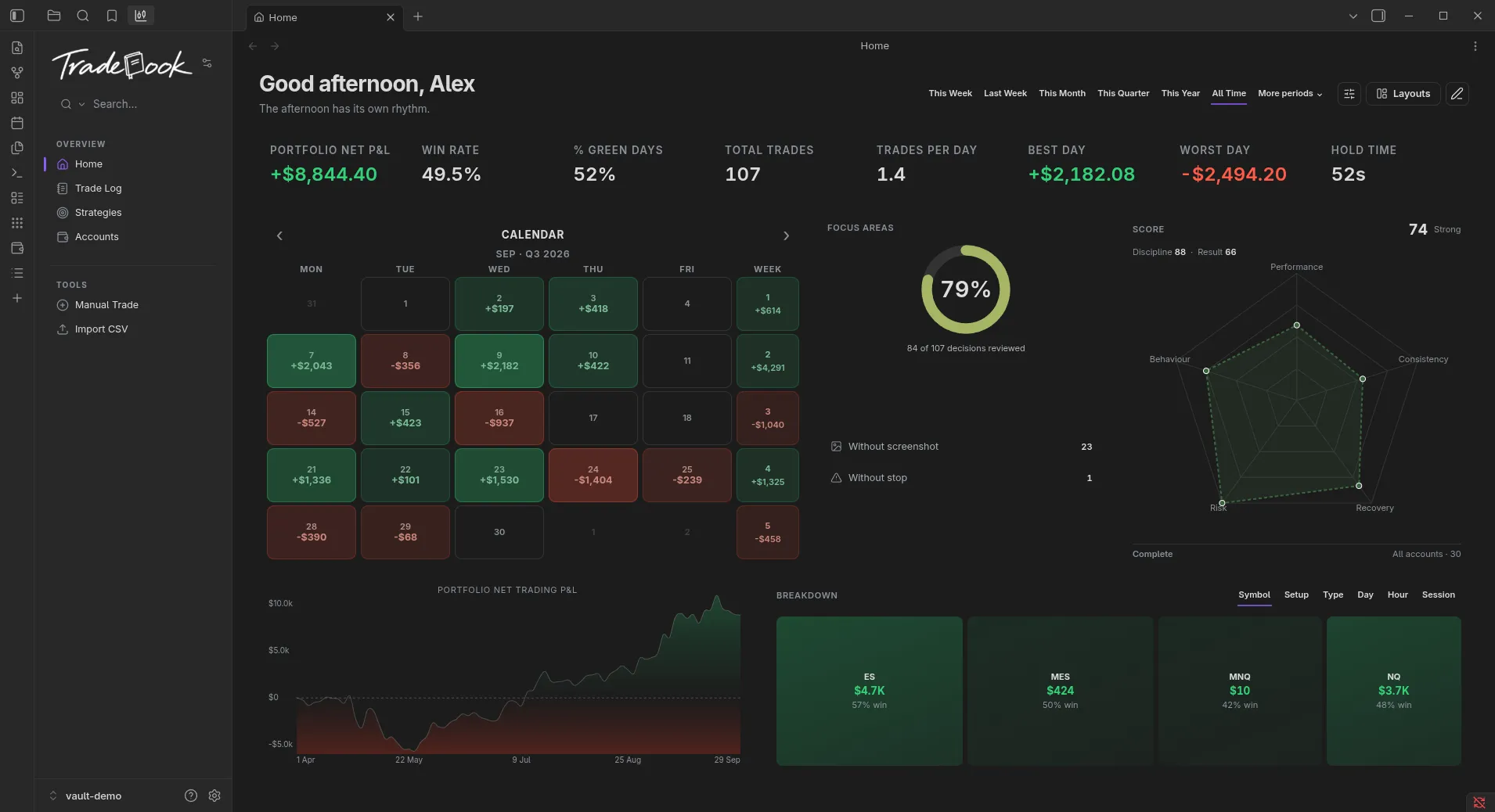The height and width of the screenshot is (812, 1495).
Task: Go to previous calendar month
Action: click(x=279, y=235)
